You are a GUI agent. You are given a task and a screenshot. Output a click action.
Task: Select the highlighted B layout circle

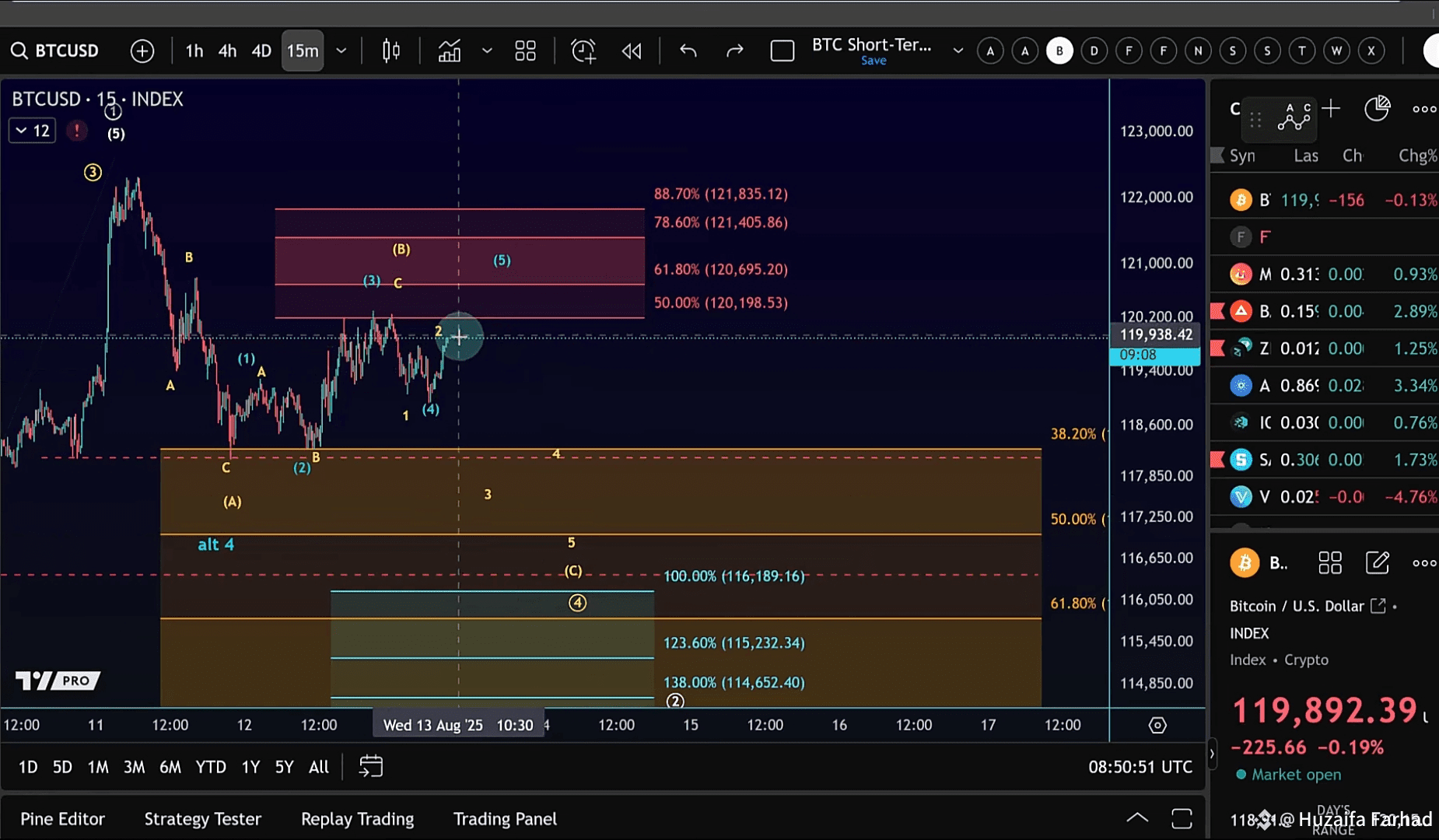coord(1059,51)
